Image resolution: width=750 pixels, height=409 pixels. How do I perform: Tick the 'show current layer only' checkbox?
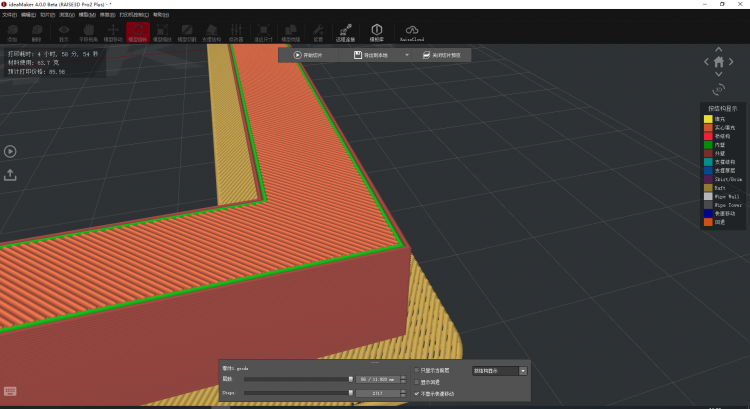click(417, 370)
